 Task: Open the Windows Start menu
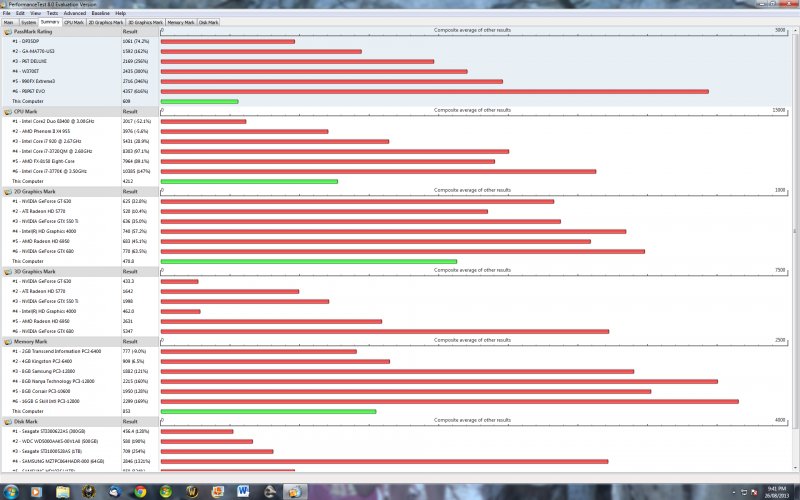click(x=10, y=492)
